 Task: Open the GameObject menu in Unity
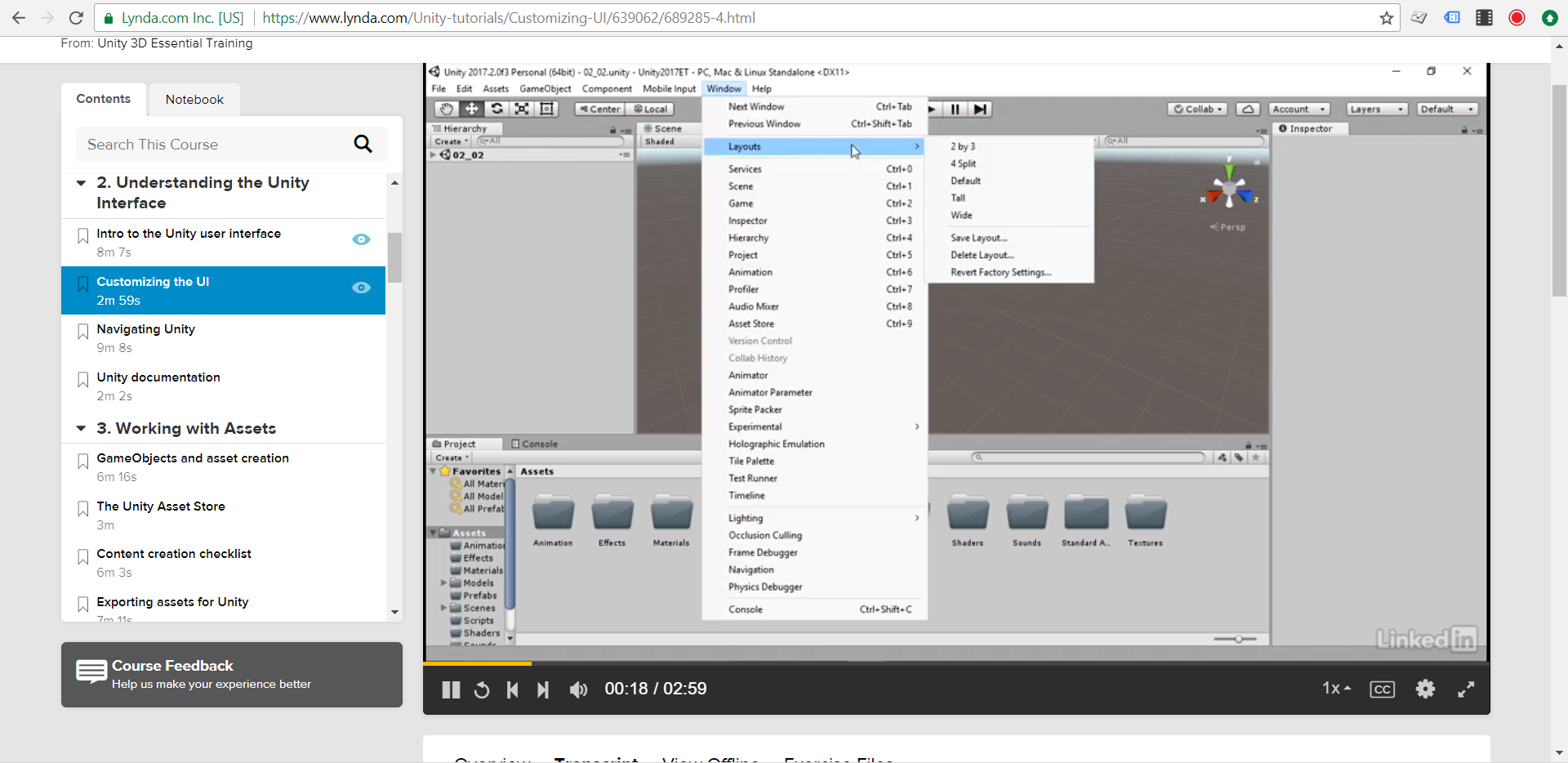[x=546, y=89]
